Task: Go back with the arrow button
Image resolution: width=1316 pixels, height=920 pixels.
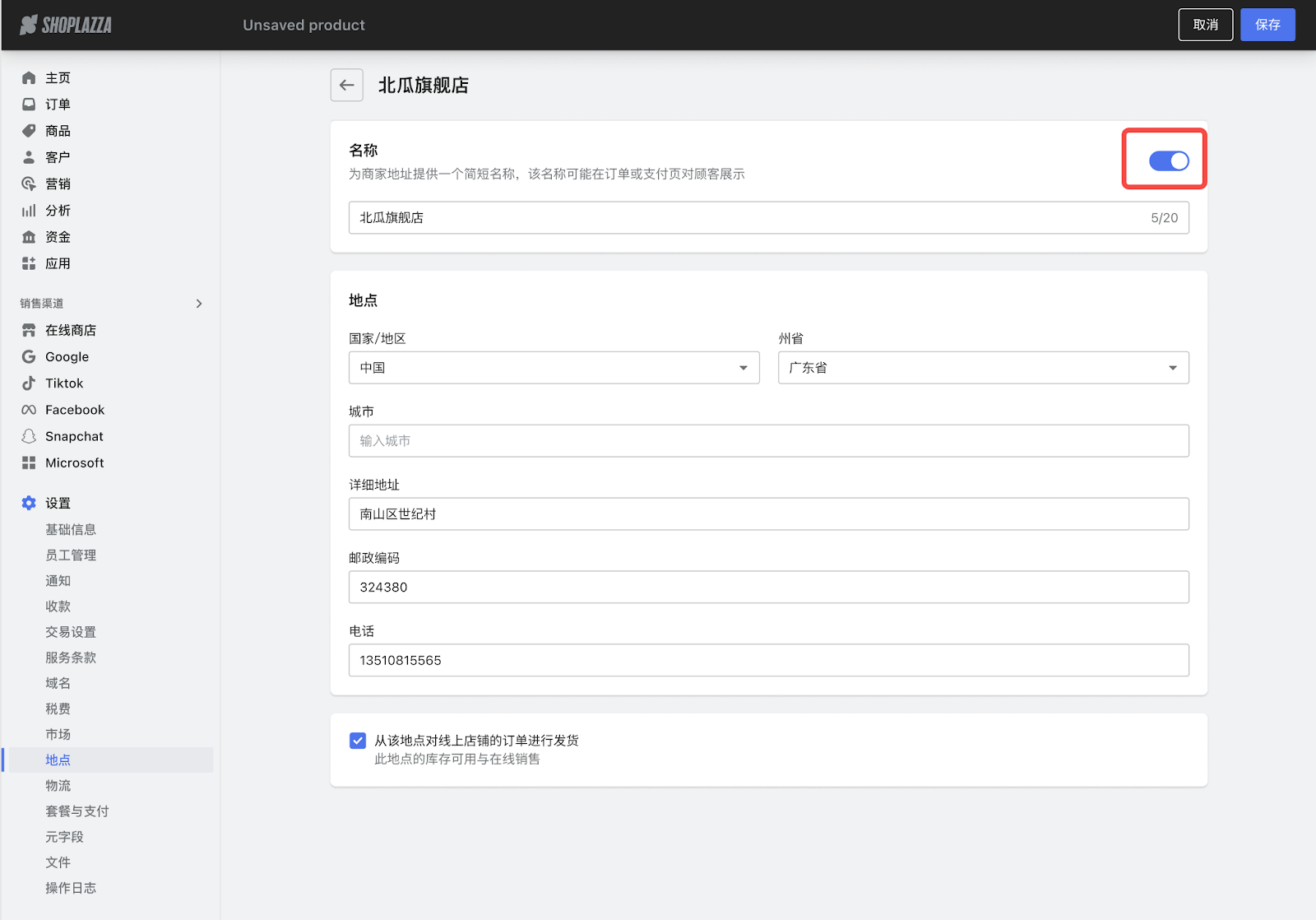Action: click(x=347, y=85)
